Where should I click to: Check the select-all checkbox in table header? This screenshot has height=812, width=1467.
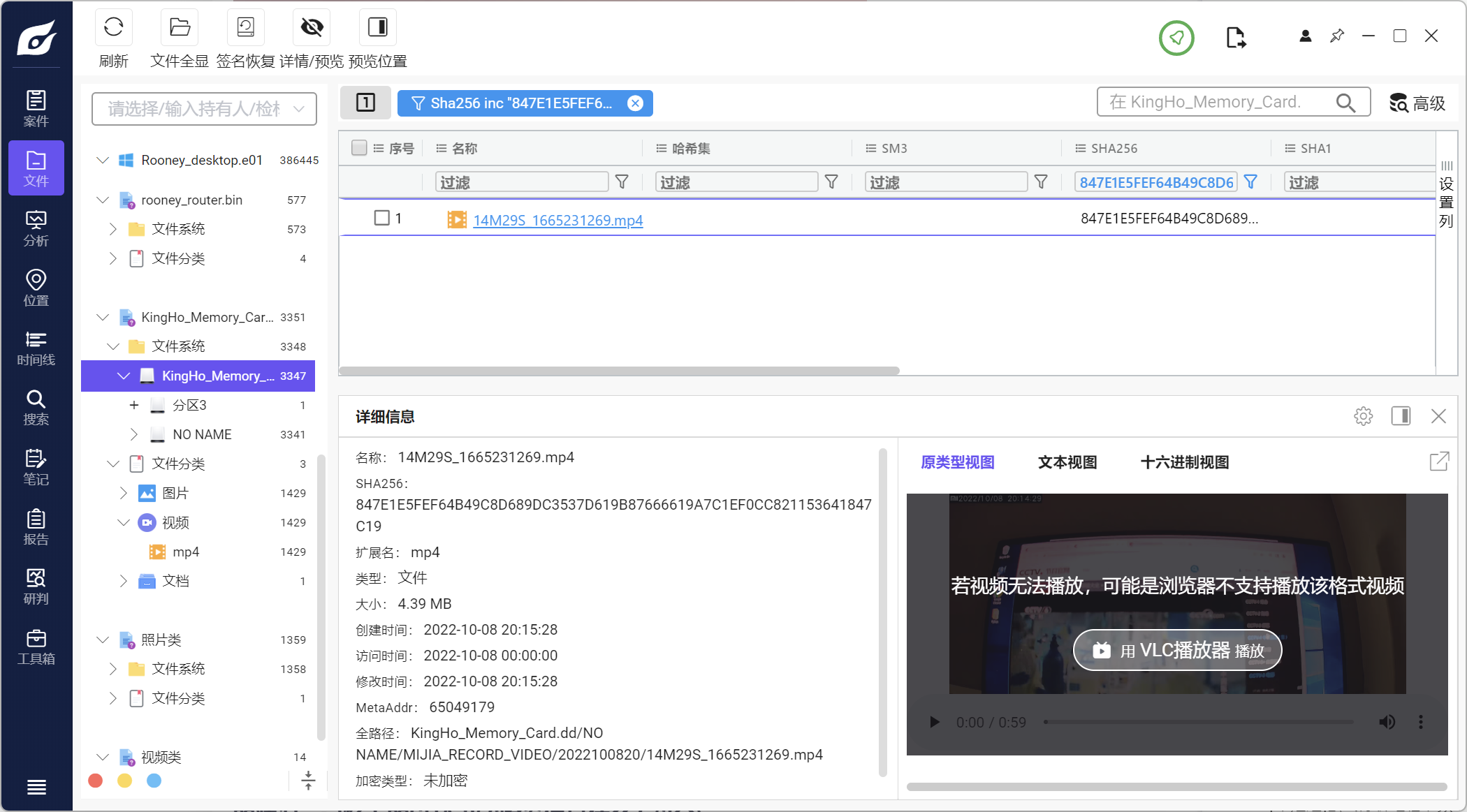click(359, 148)
